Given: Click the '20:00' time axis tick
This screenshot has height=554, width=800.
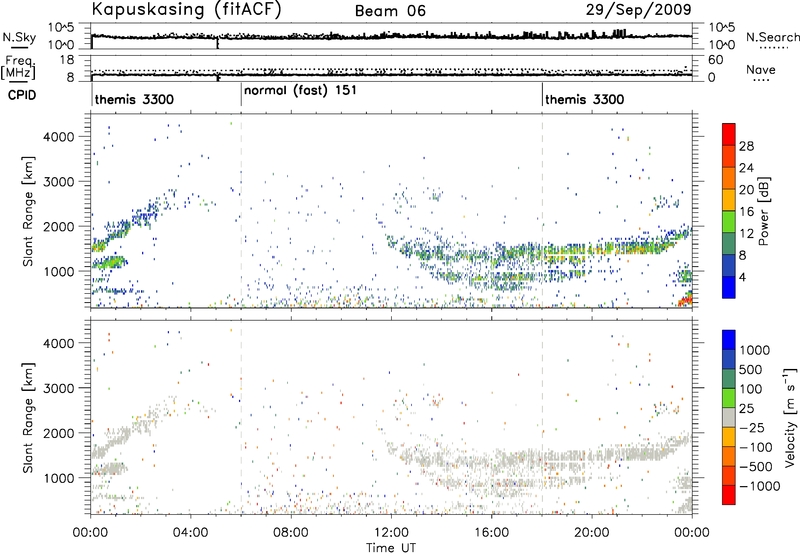Looking at the screenshot, I should [591, 533].
